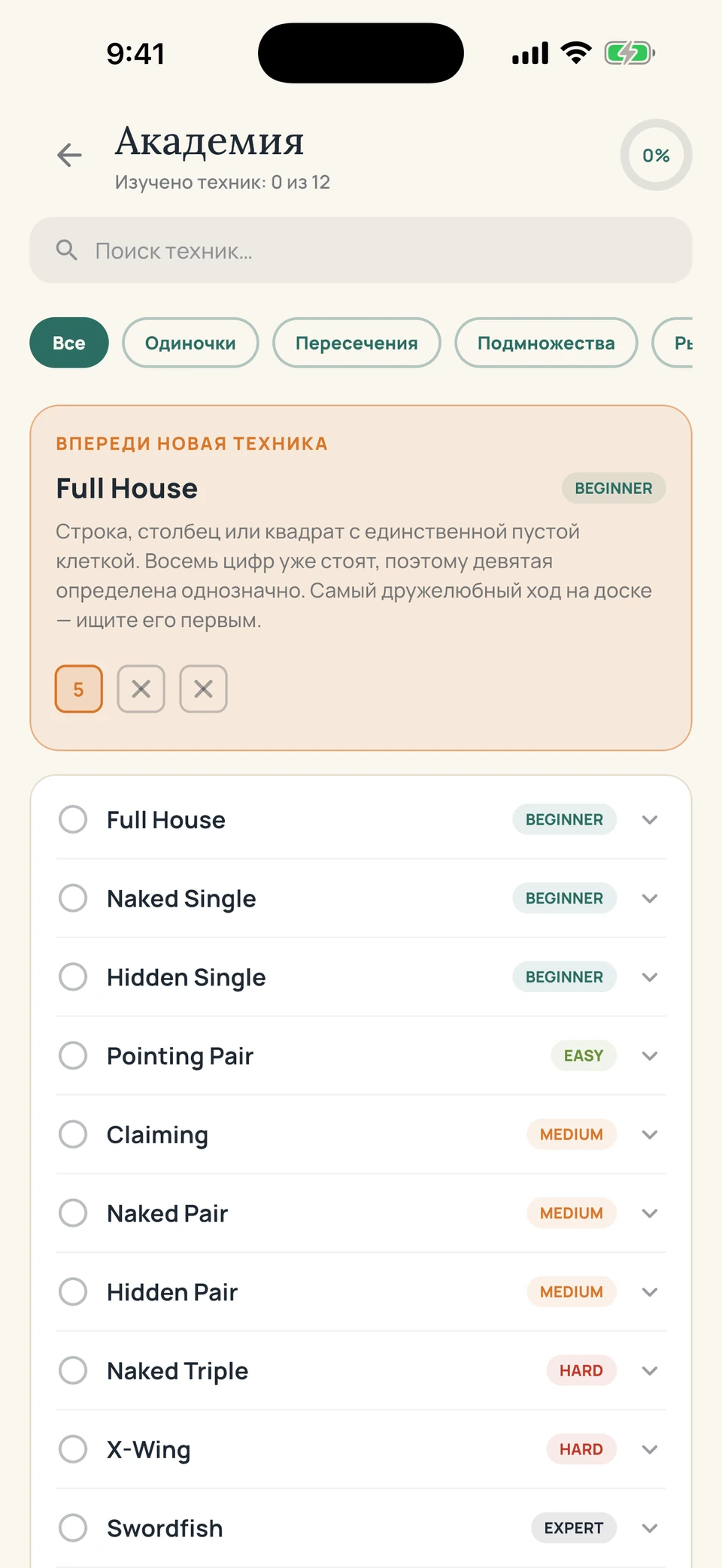Mark Full House technique as learned
722x1568 pixels.
pos(73,819)
